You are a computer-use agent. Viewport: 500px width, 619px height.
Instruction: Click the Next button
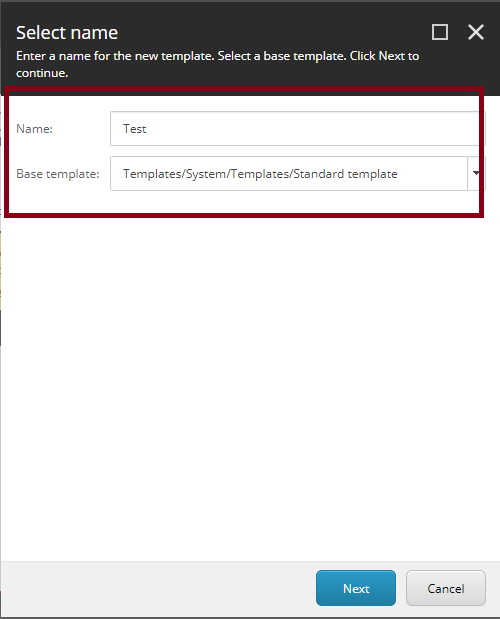[356, 588]
